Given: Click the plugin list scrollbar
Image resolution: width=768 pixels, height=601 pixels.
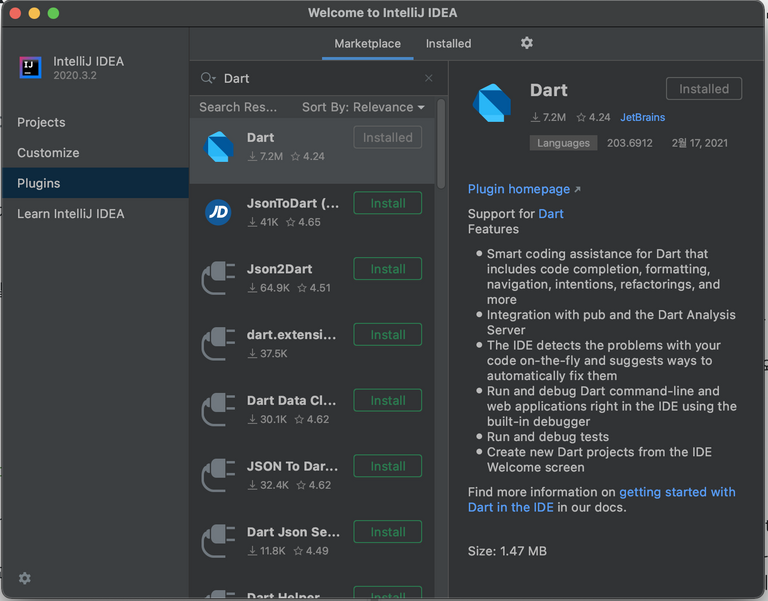Looking at the screenshot, I should click(x=441, y=143).
